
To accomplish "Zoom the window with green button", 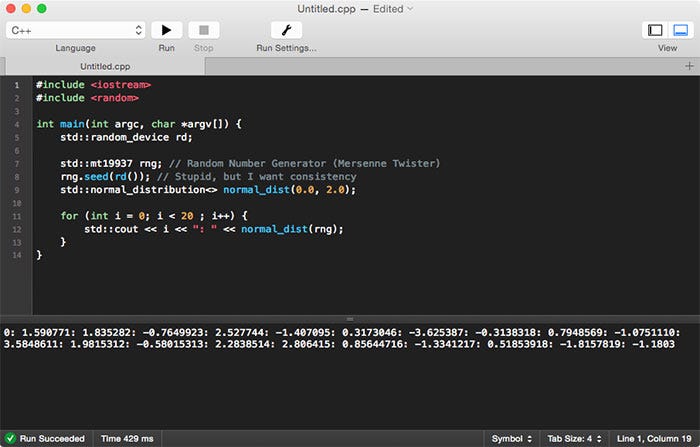I will tap(42, 8).
